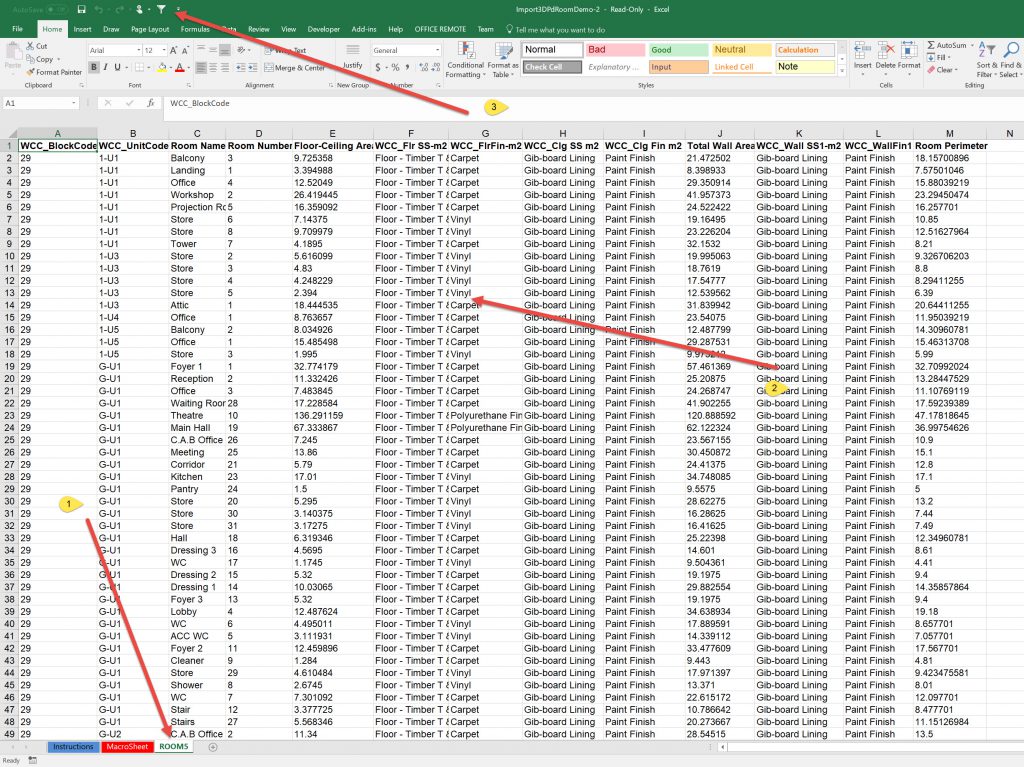The width and height of the screenshot is (1024, 767).
Task: Click the Format Painter brush icon
Action: [30, 72]
